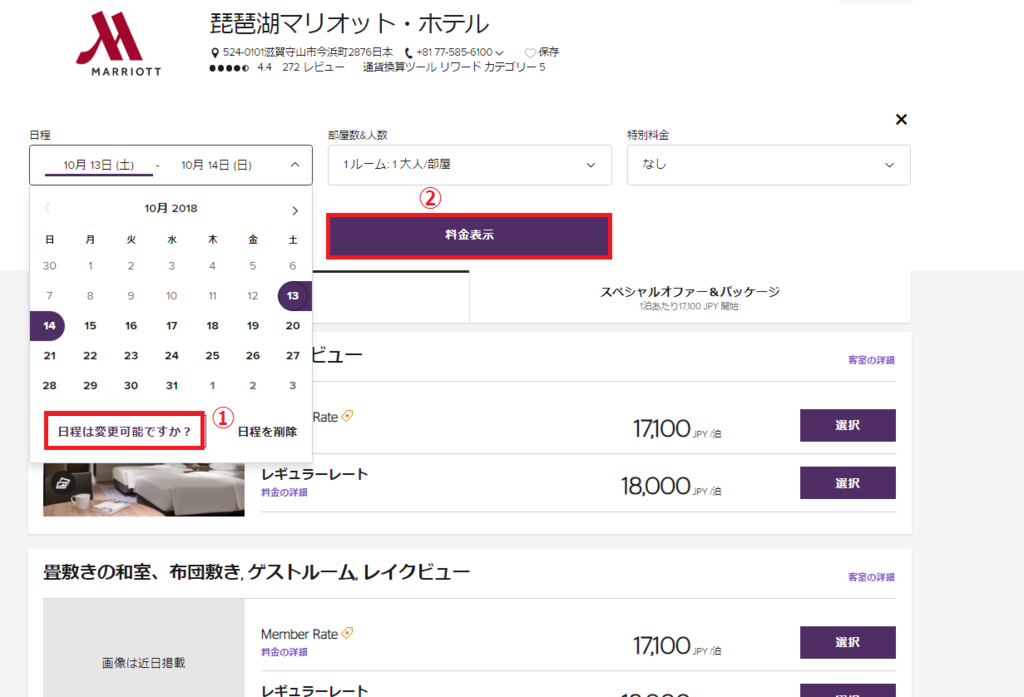Click the heart 保存 save icon

530,52
